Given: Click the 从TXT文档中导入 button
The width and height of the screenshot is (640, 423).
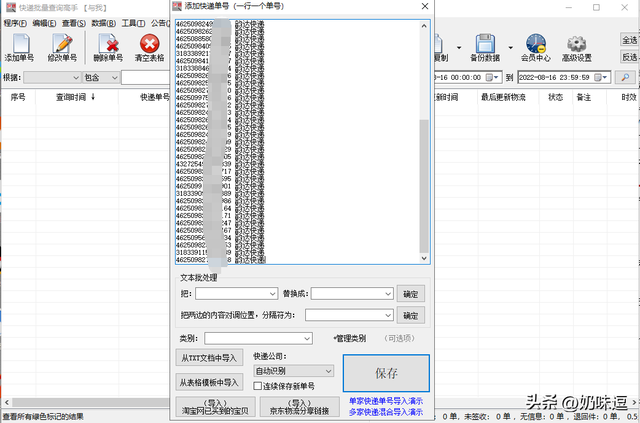Looking at the screenshot, I should pos(209,358).
